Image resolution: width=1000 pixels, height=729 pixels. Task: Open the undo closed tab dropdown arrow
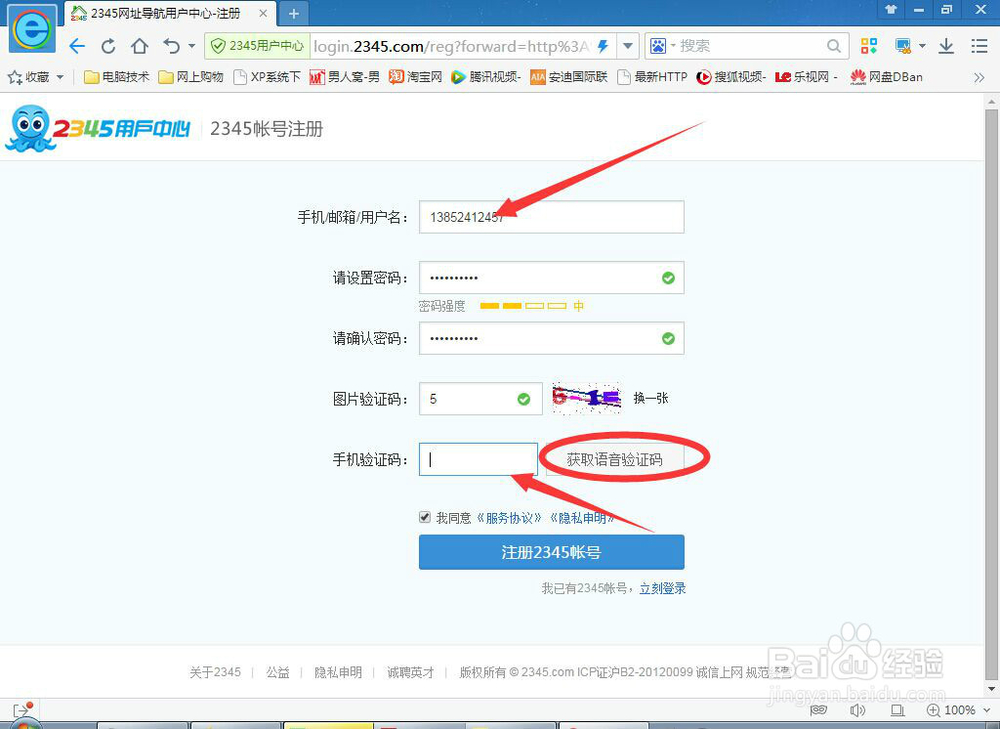point(191,46)
